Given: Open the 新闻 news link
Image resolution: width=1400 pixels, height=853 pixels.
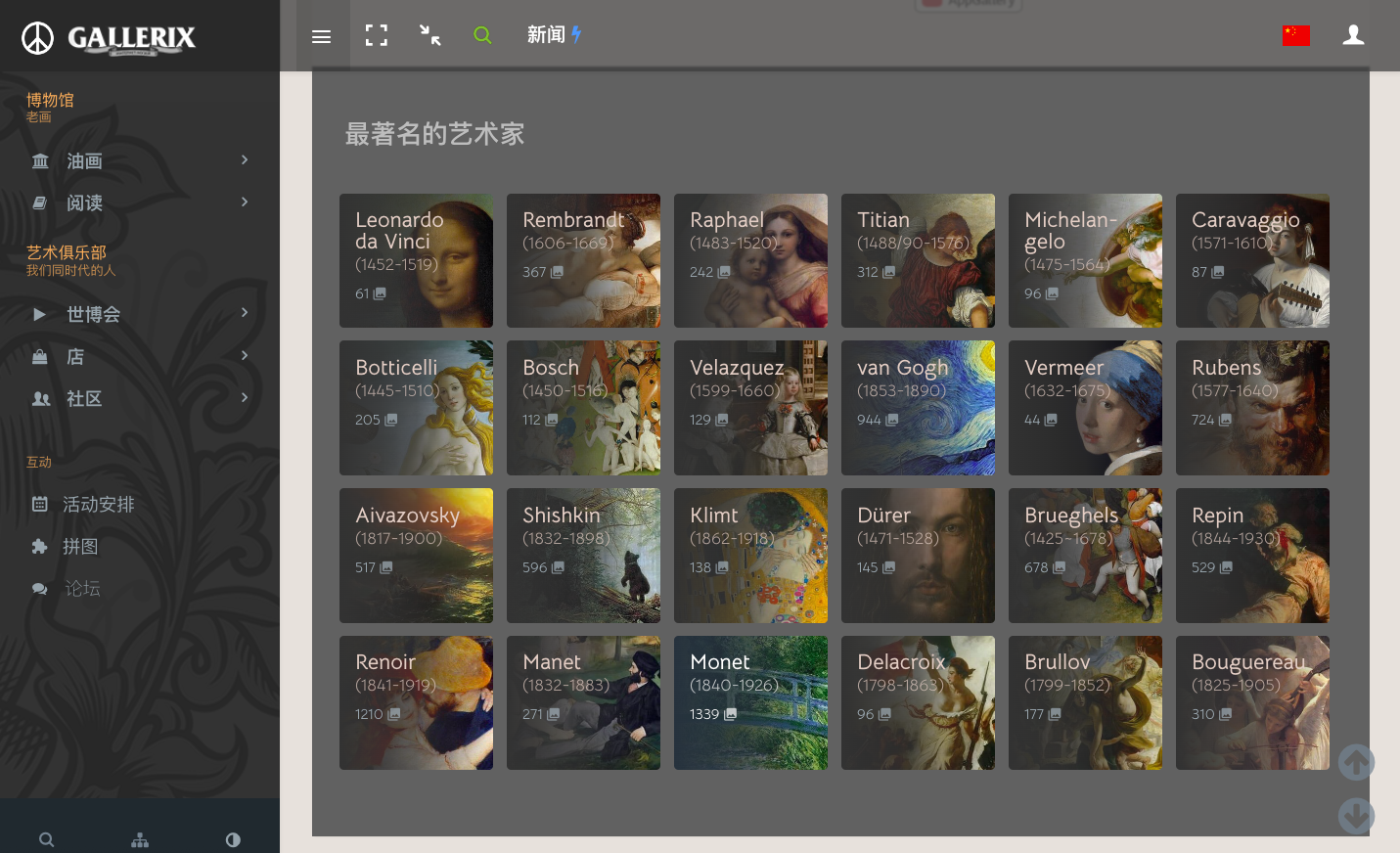Looking at the screenshot, I should (554, 34).
